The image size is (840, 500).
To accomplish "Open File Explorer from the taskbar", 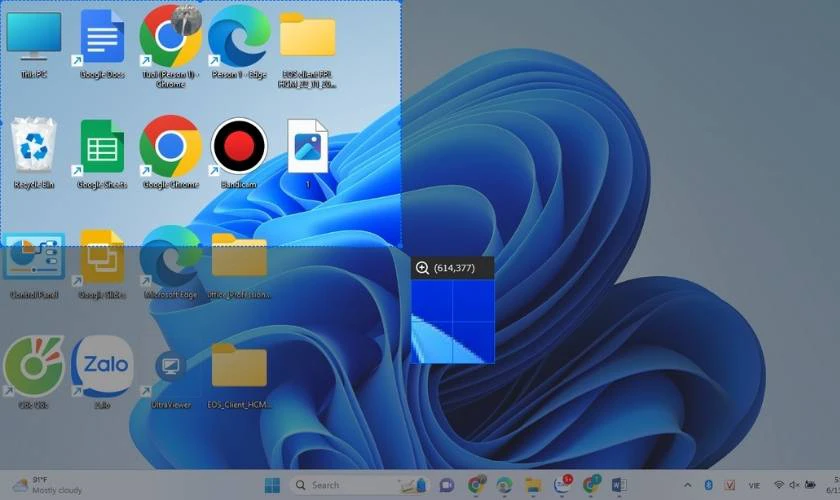I will coord(533,485).
